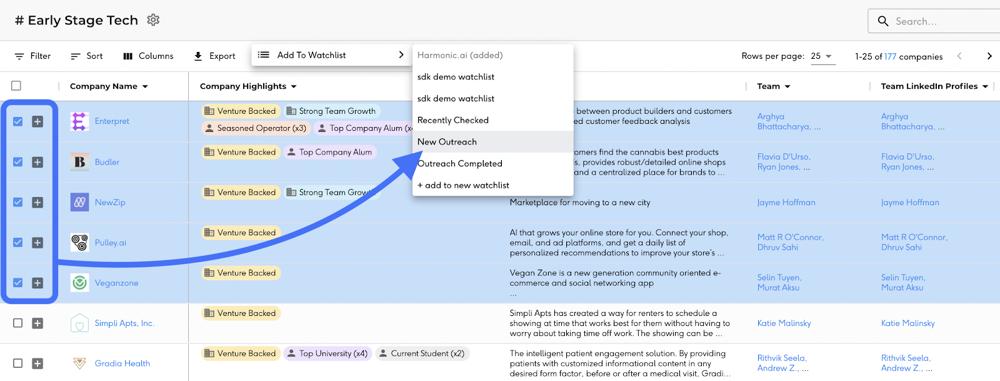Open the Pulley.ai company link
The image size is (1000, 381).
(x=110, y=243)
